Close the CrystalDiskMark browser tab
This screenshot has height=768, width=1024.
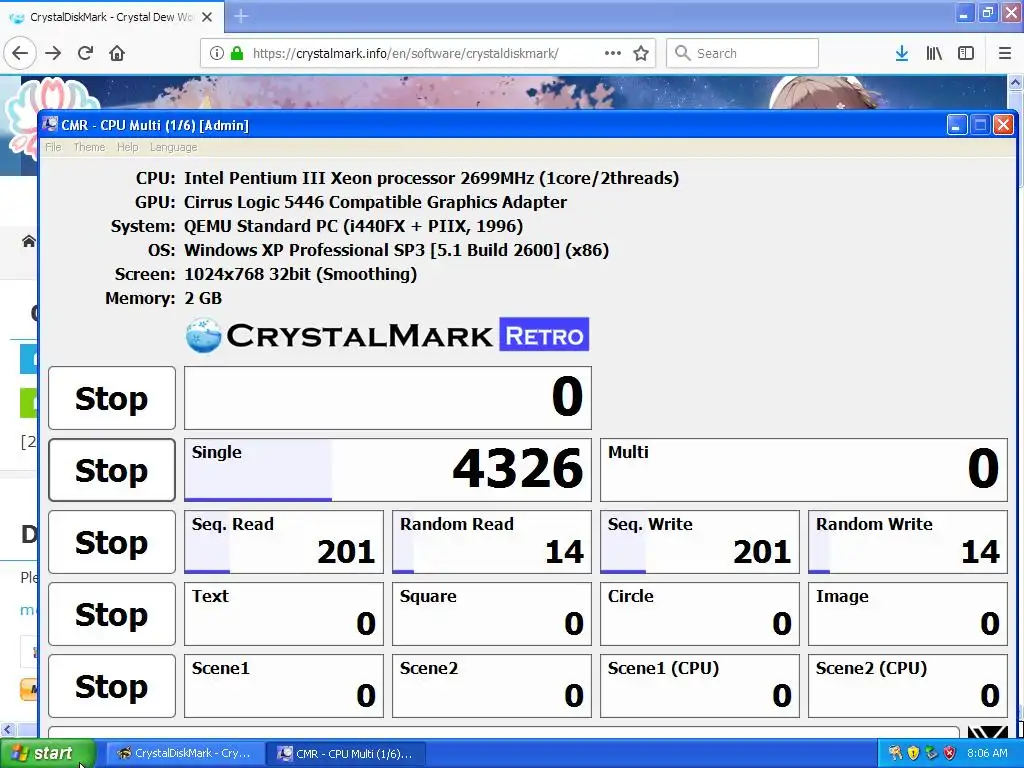click(x=207, y=17)
